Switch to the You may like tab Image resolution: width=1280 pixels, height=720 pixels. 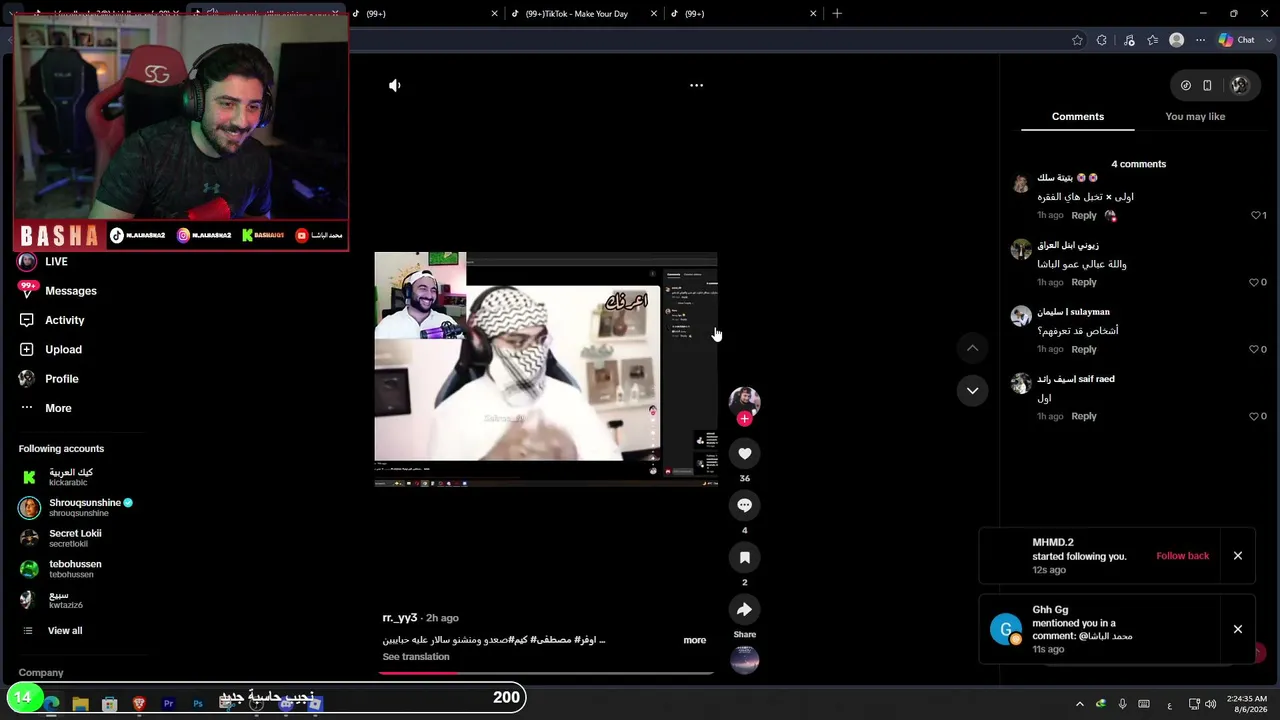coord(1195,117)
